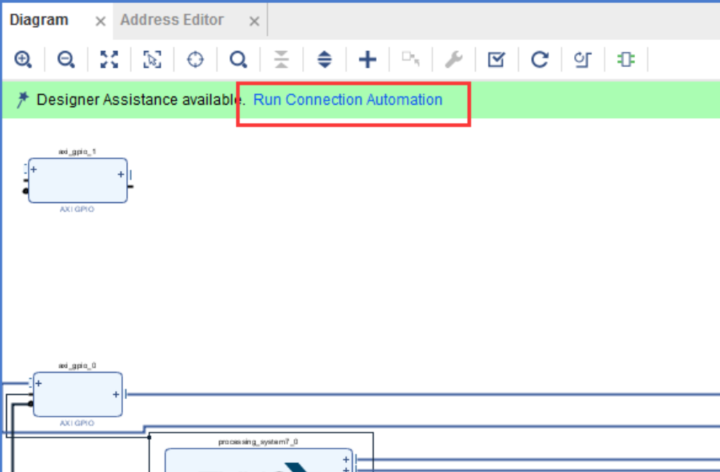Screen dimensions: 720x472
Task: Select the axi_gpio_0 block
Action: [x=78, y=394]
